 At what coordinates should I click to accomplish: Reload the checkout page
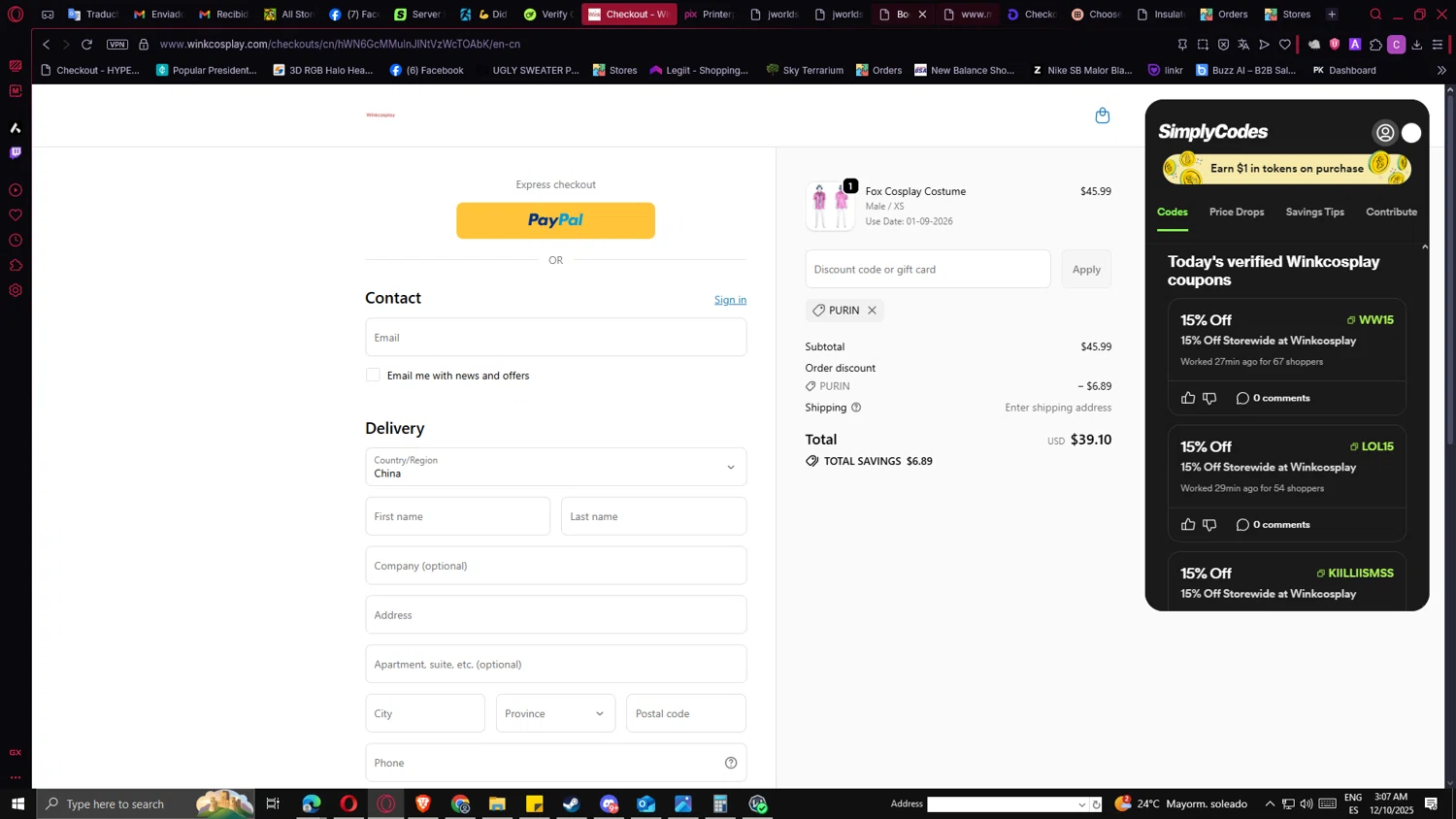(x=86, y=45)
